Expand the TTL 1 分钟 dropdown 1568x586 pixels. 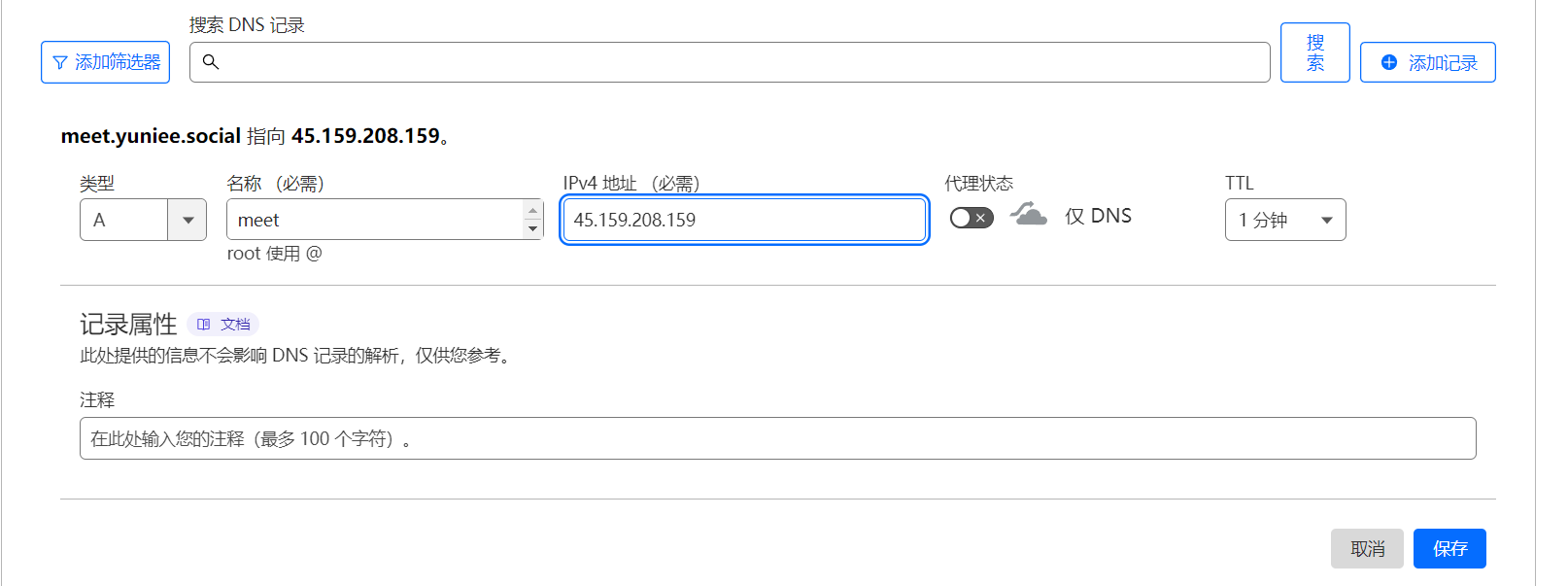tap(1285, 220)
